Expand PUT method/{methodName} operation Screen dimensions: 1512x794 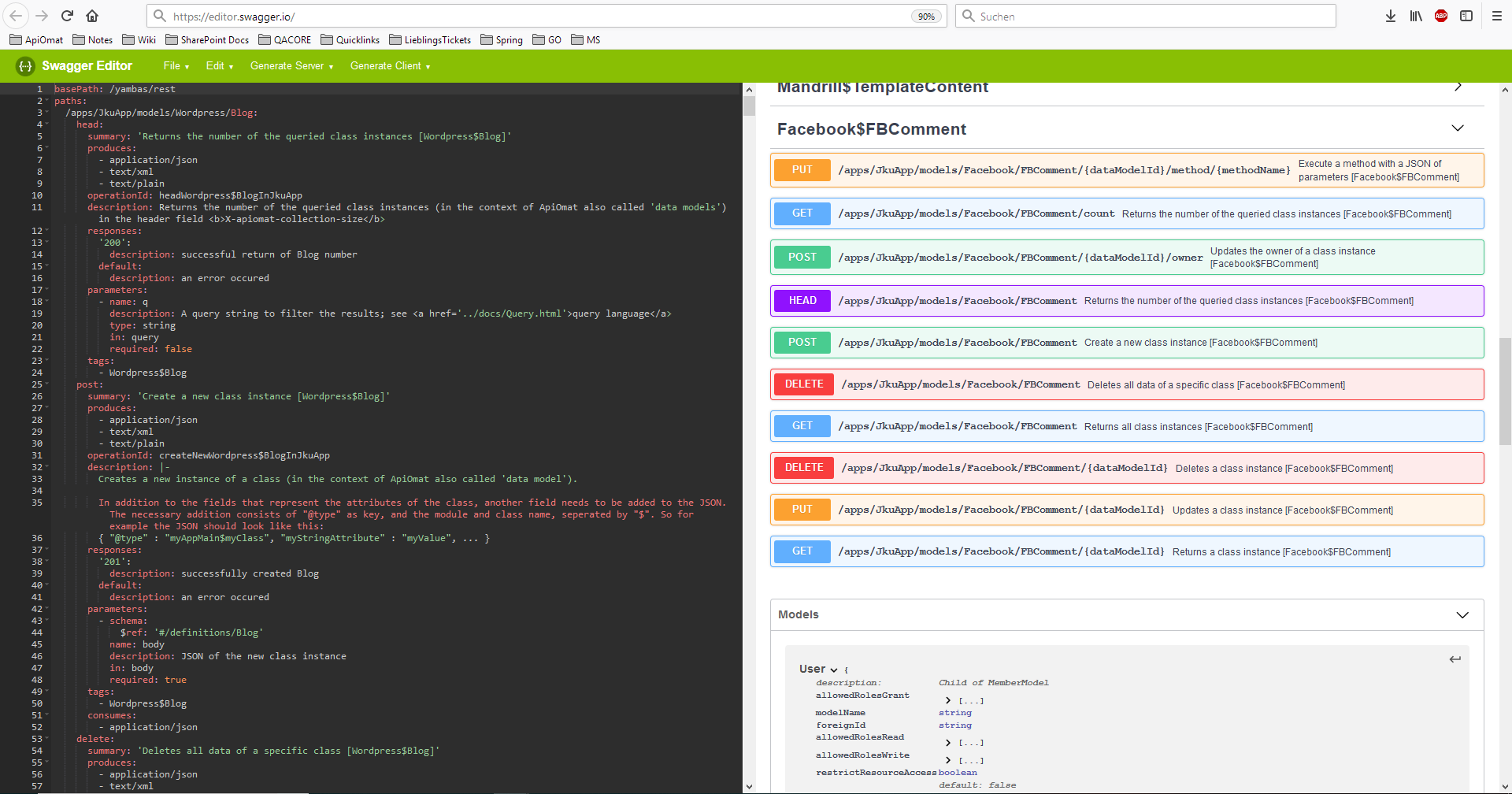point(1127,170)
